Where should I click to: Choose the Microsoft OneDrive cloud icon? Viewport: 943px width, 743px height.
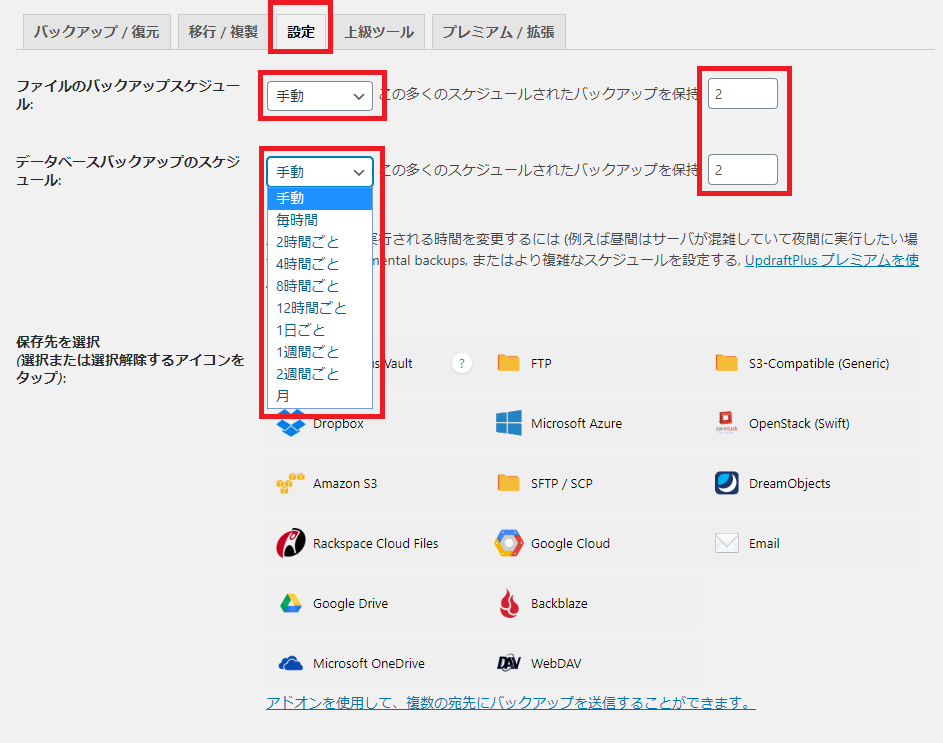coord(290,663)
